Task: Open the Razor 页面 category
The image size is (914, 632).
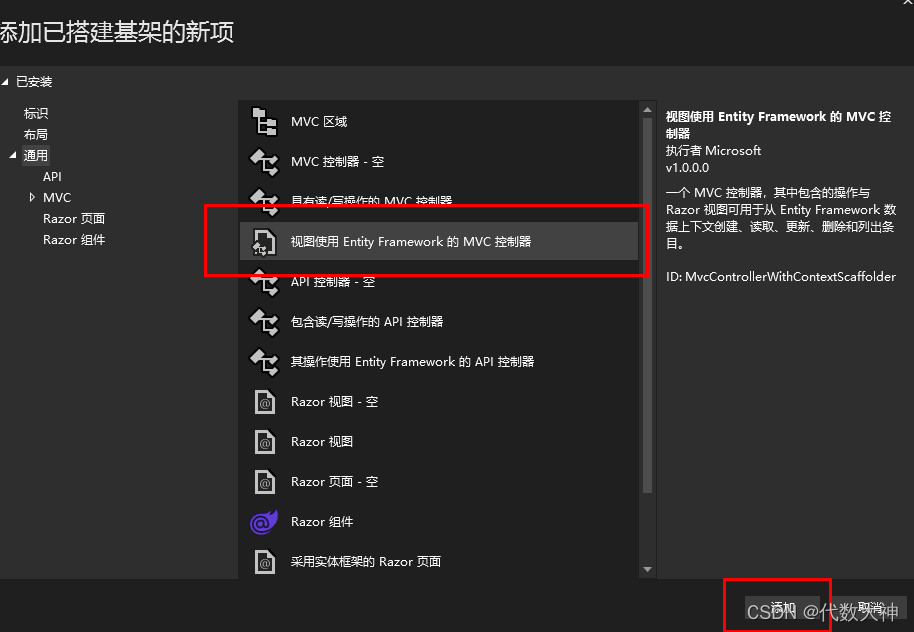Action: click(x=74, y=218)
